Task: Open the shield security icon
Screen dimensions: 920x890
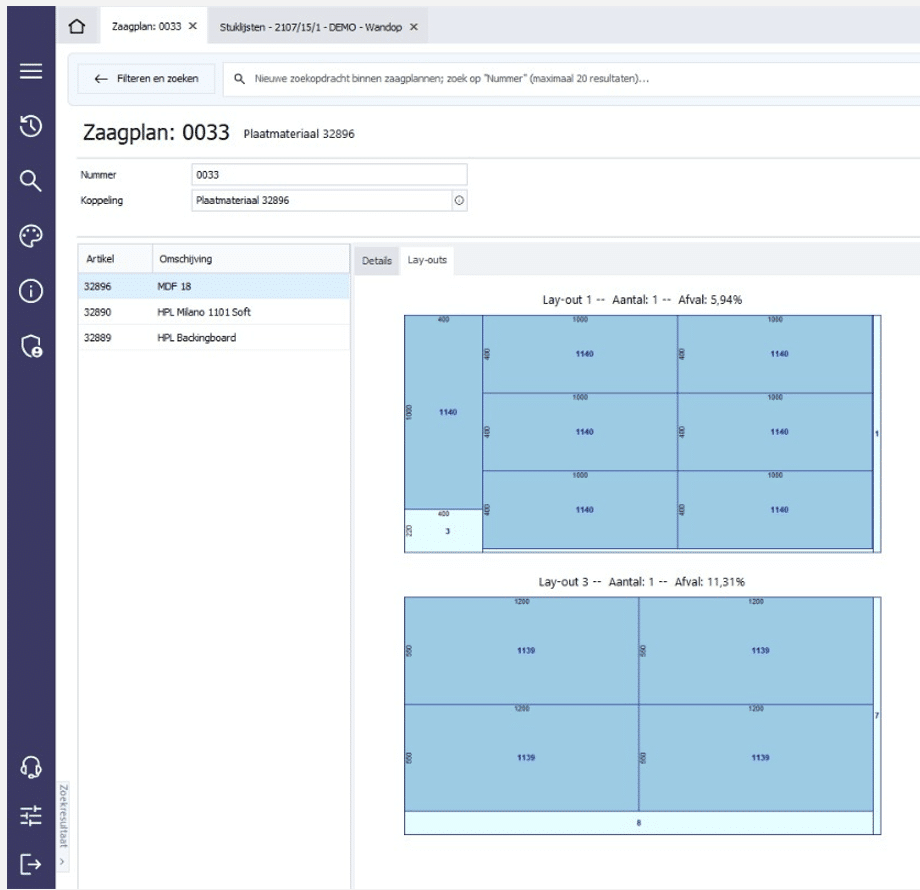Action: point(31,346)
